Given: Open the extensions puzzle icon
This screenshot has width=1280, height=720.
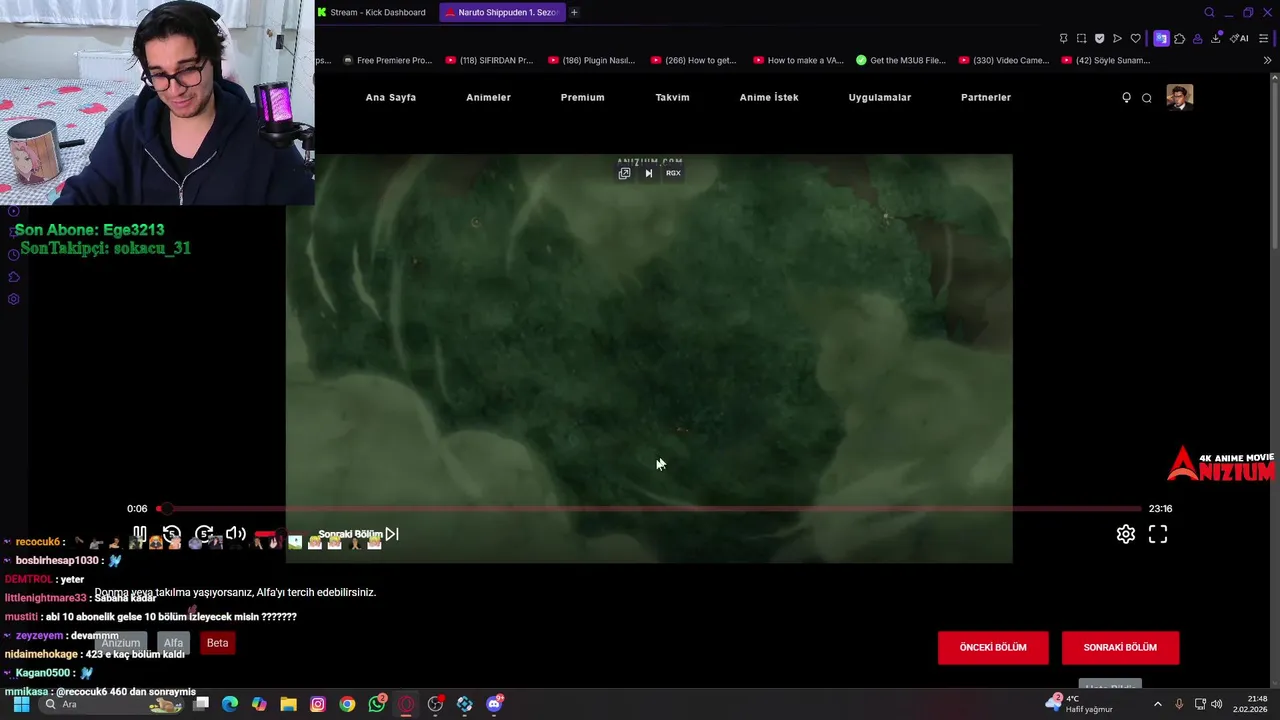Looking at the screenshot, I should click(x=1179, y=38).
